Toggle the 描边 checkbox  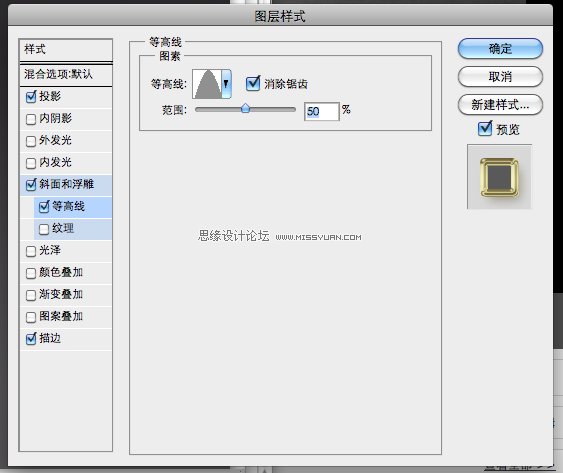[31, 338]
